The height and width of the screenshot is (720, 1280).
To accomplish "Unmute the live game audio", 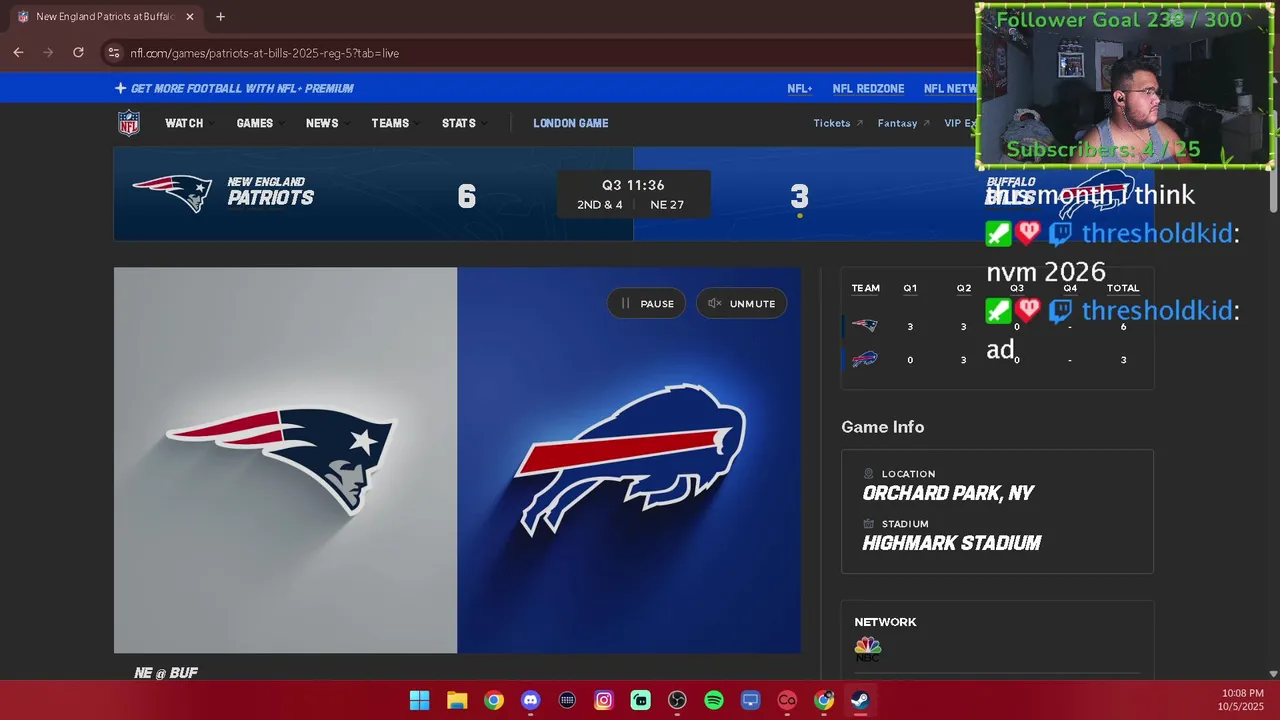I will click(x=742, y=303).
